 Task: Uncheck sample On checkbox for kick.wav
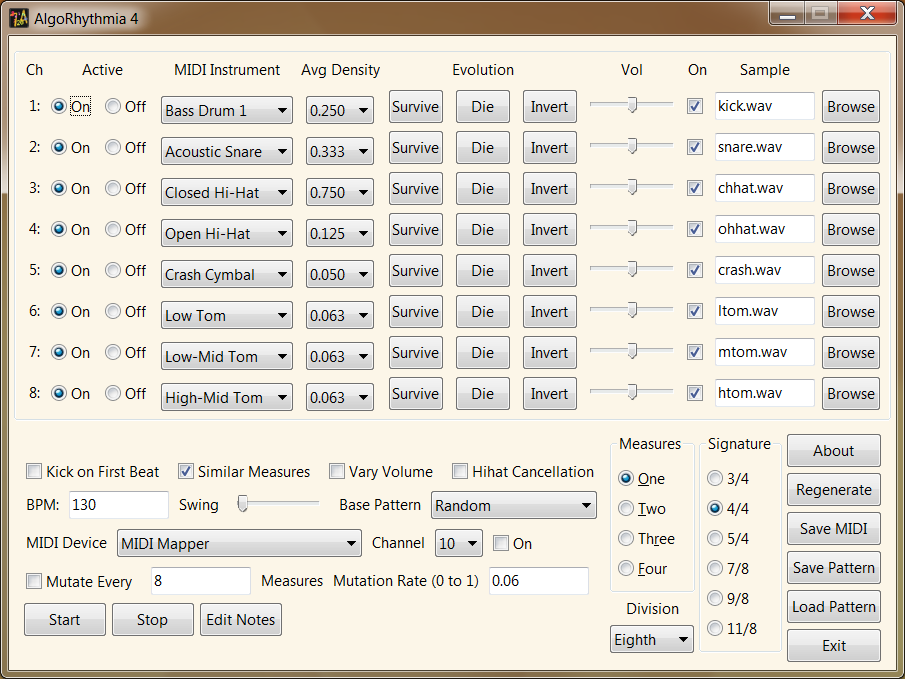tap(695, 106)
